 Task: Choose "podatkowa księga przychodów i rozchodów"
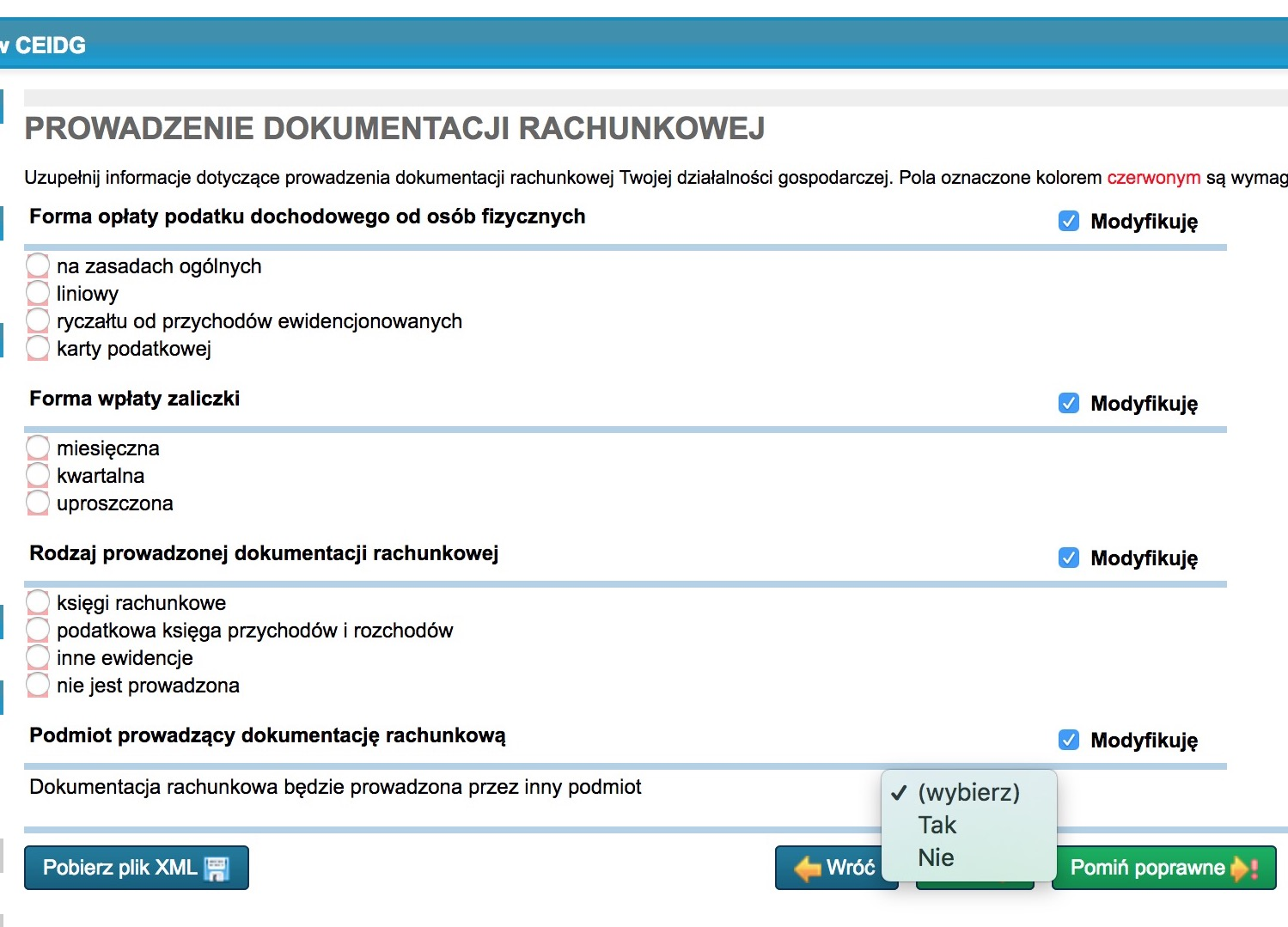click(38, 630)
